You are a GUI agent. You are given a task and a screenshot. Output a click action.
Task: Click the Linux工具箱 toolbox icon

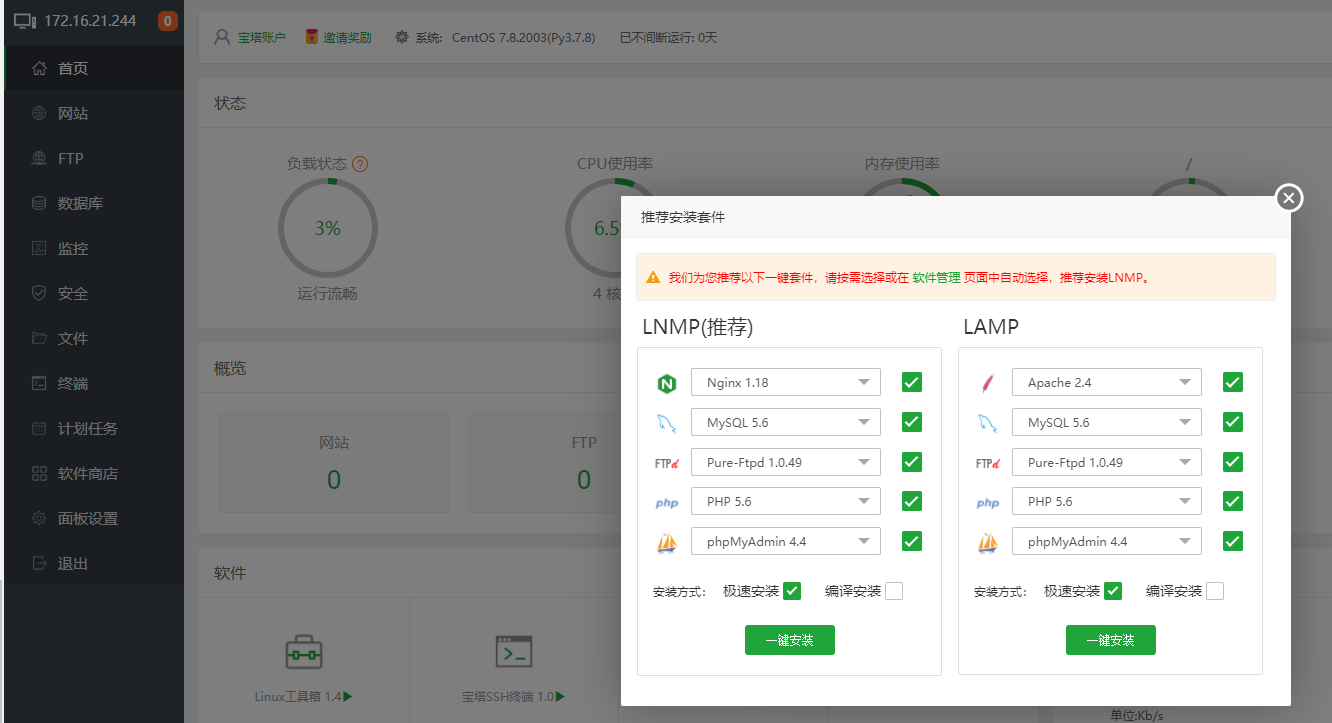(304, 652)
